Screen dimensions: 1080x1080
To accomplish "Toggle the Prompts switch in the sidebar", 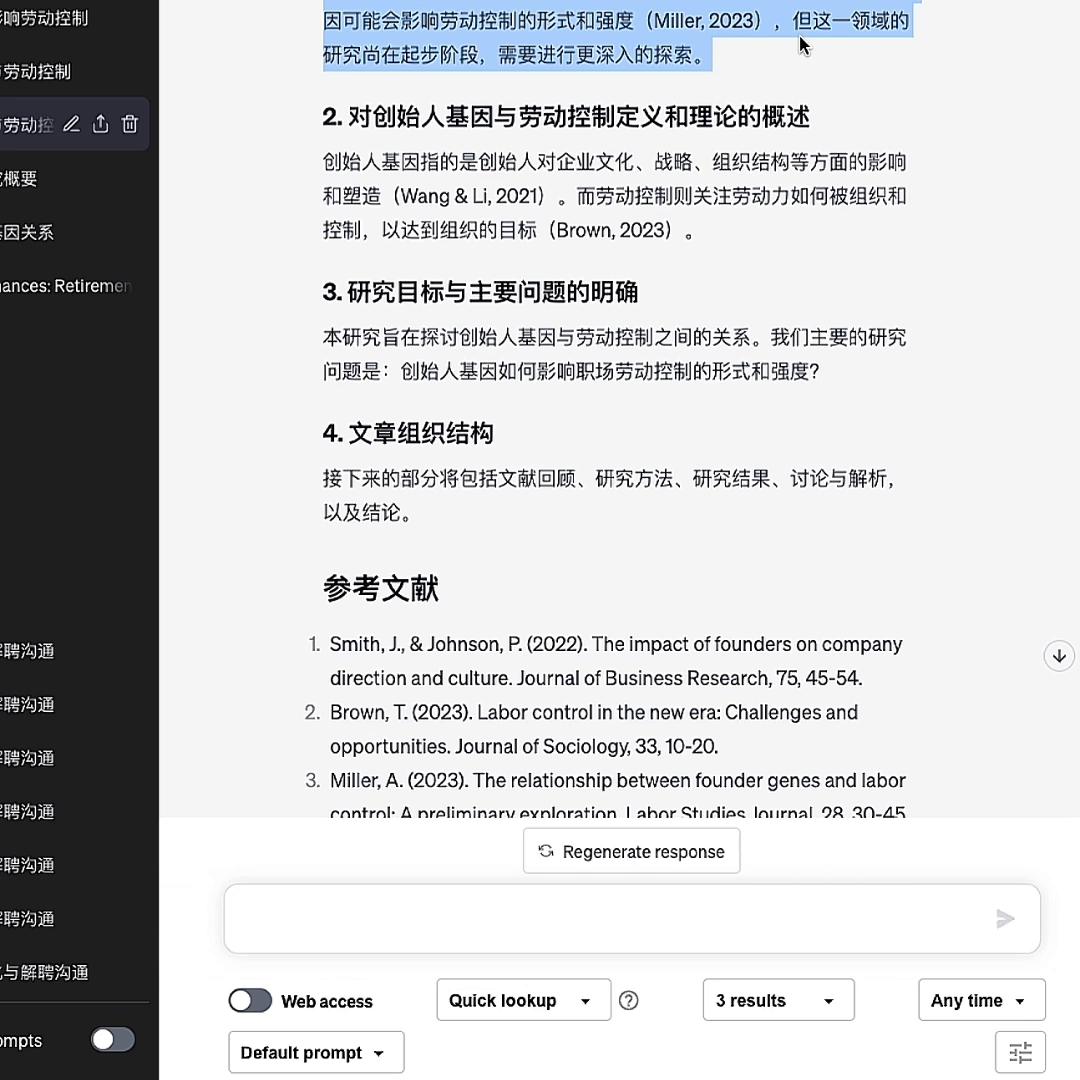I will tap(112, 1040).
